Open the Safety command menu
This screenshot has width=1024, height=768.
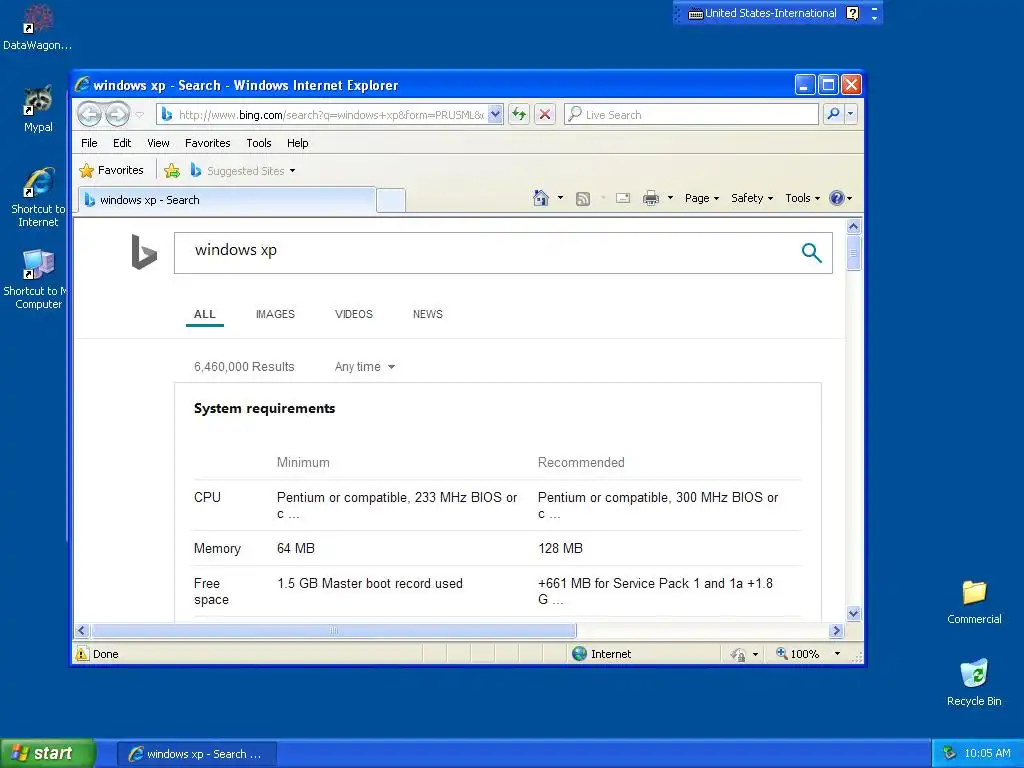[x=752, y=198]
